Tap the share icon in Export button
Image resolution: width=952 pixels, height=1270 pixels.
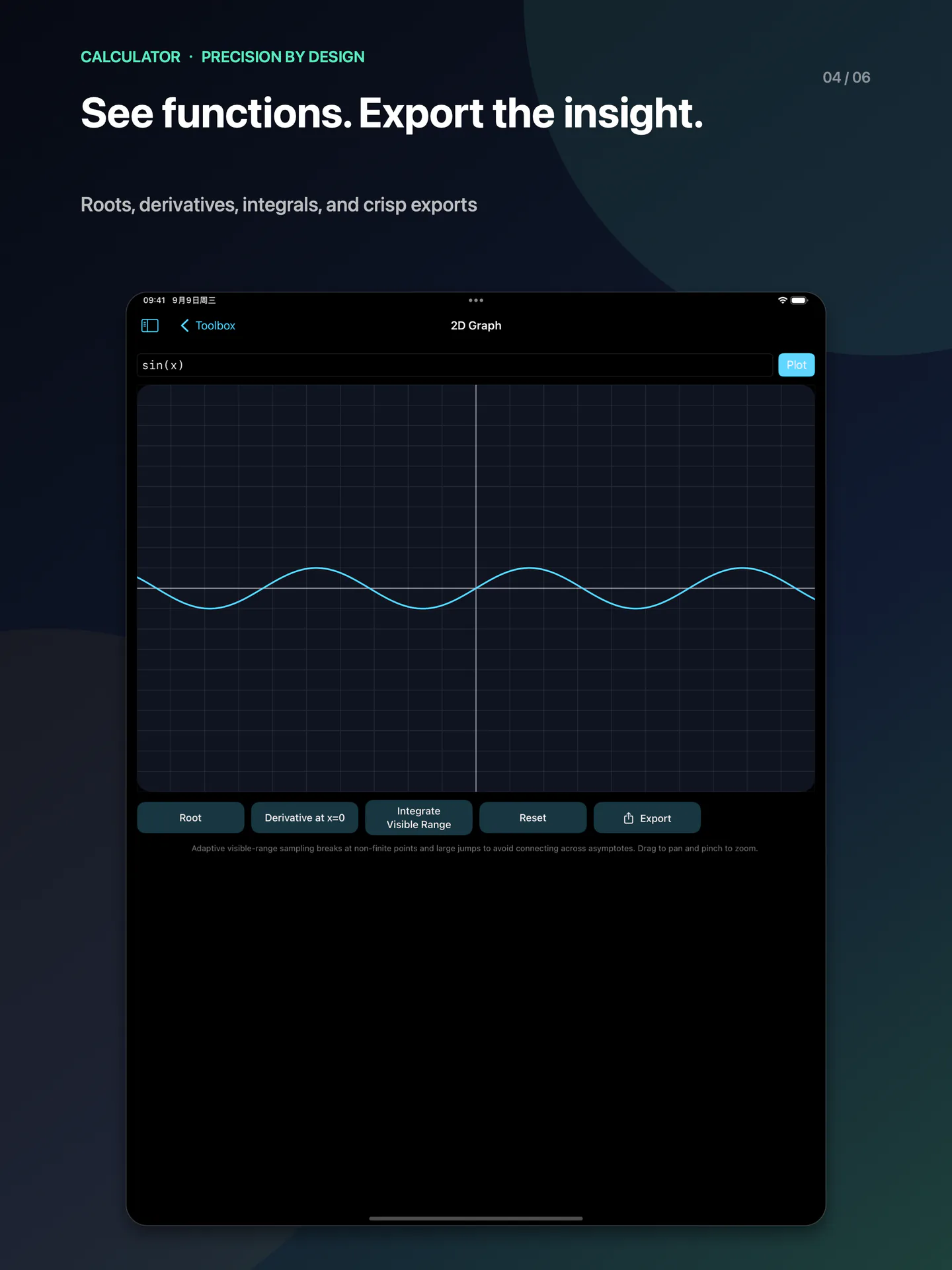[x=629, y=818]
